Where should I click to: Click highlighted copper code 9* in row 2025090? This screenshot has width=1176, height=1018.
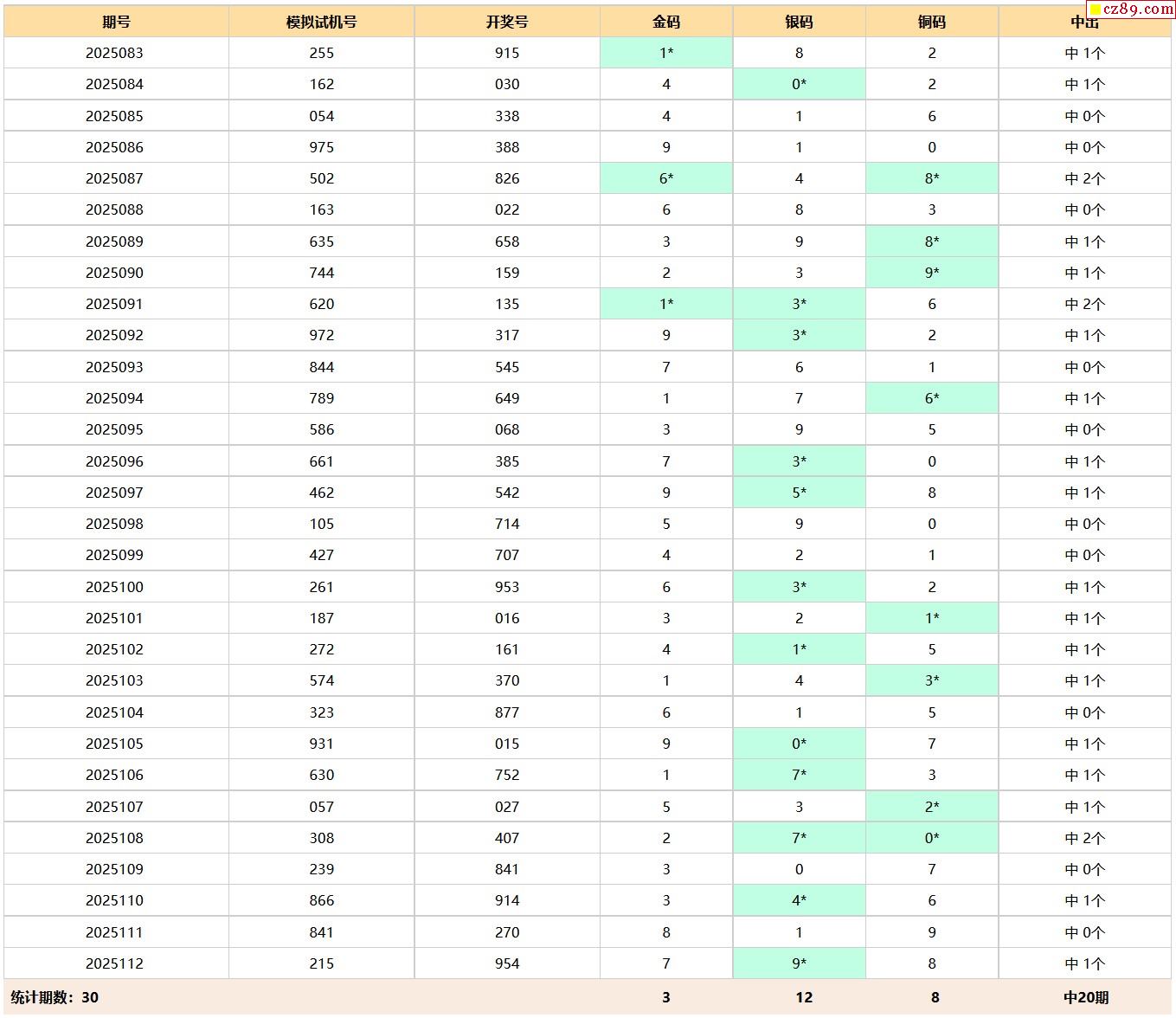click(x=932, y=273)
